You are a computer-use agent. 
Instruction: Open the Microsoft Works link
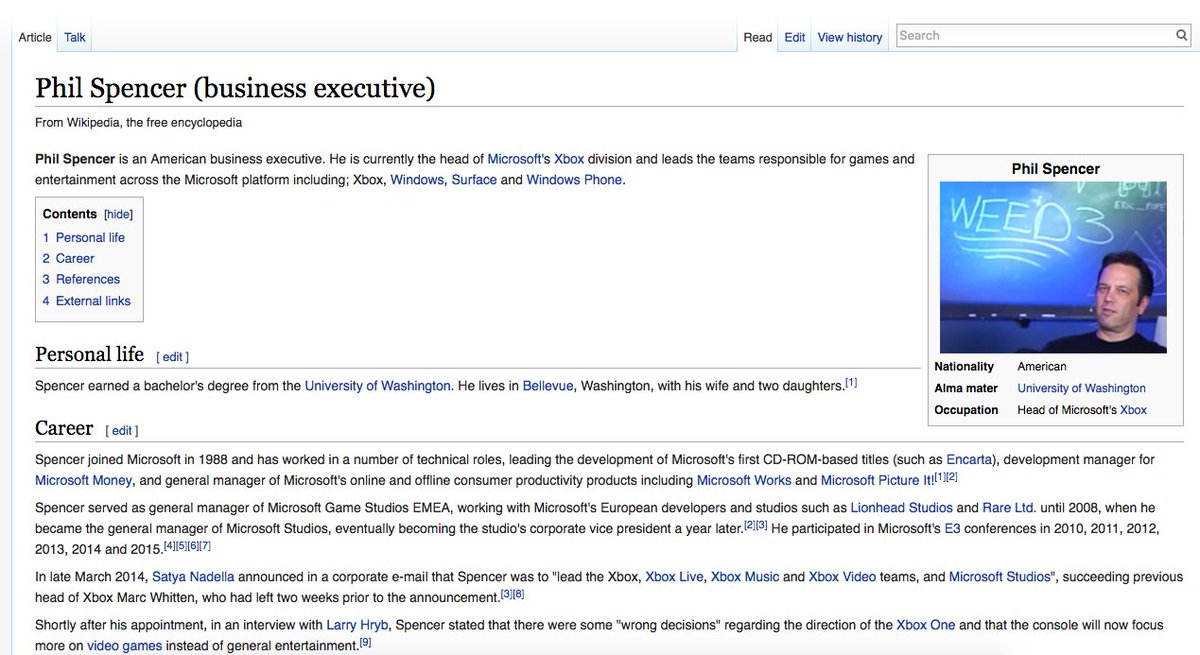[744, 481]
